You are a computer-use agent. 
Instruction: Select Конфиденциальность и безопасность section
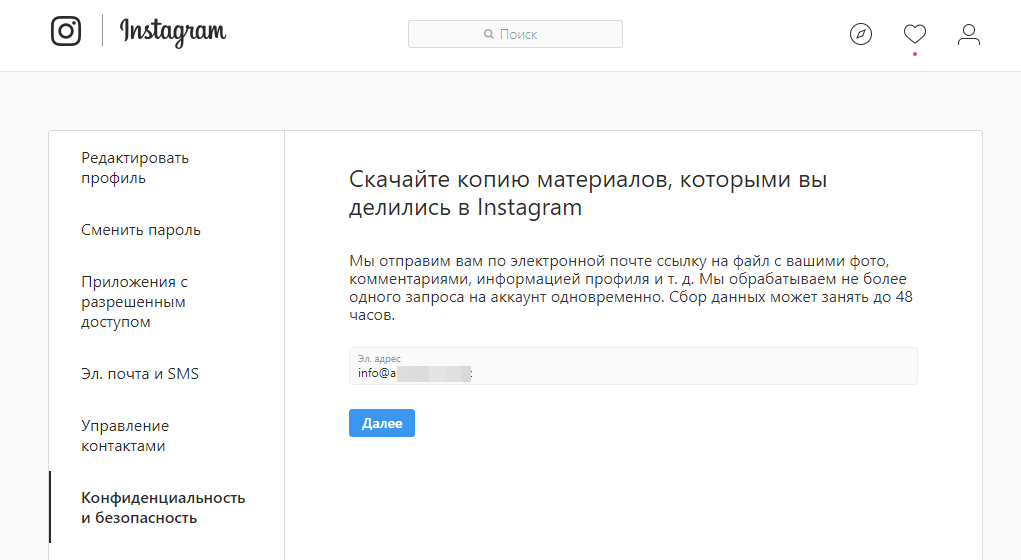(163, 507)
